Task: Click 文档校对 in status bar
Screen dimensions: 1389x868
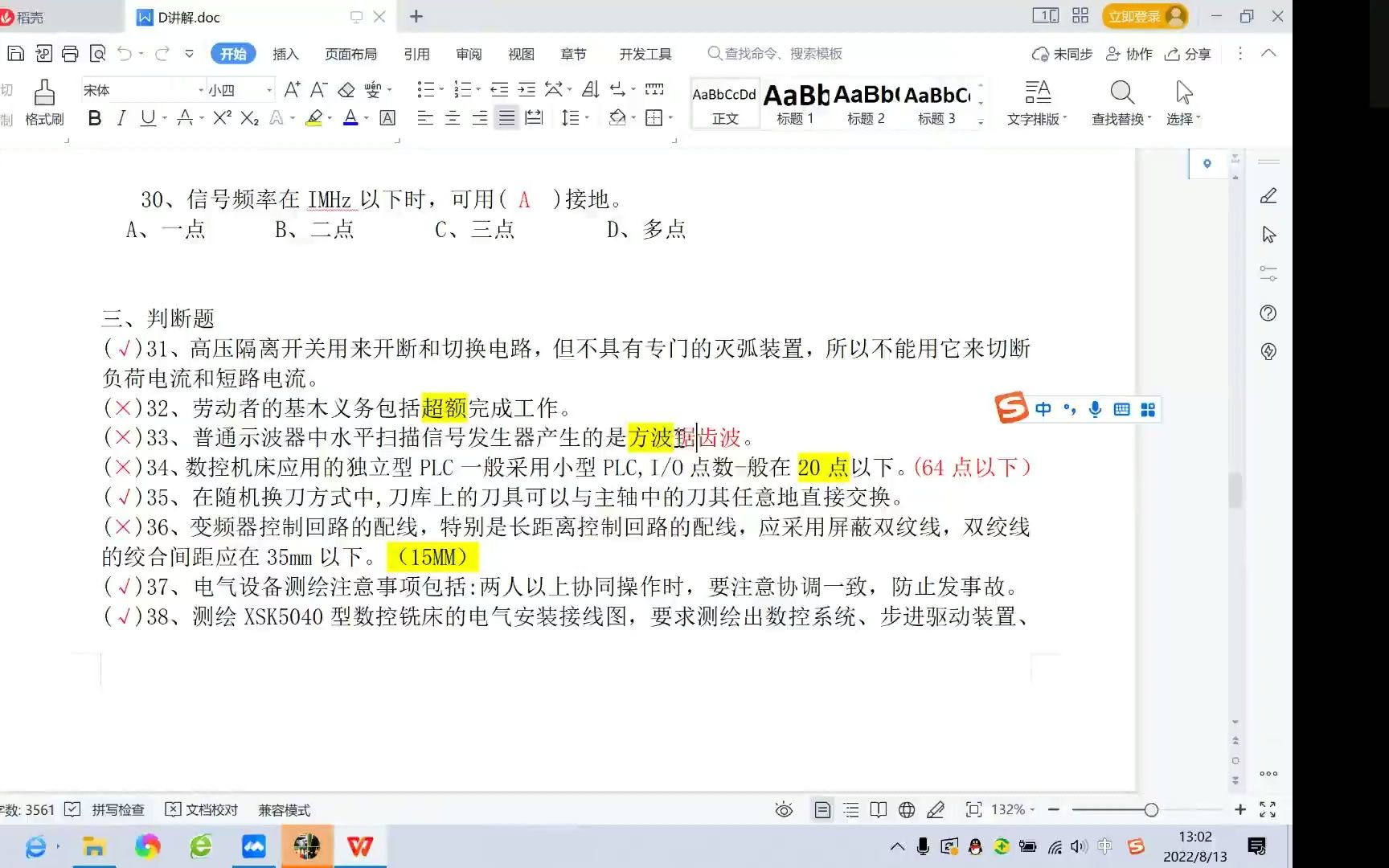Action: click(x=202, y=809)
